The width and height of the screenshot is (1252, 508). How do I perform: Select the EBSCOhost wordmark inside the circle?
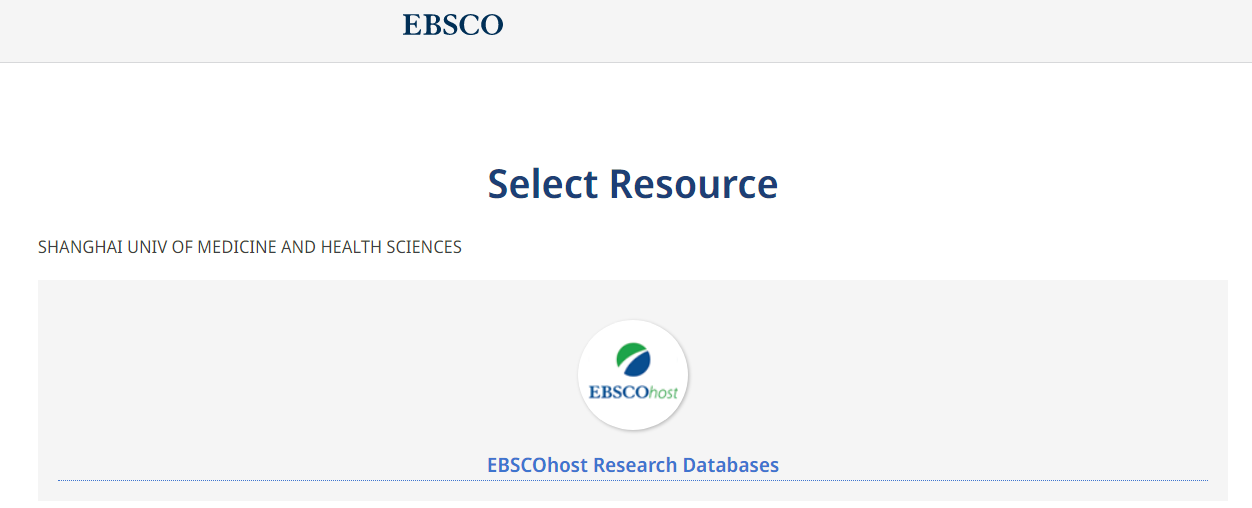click(633, 392)
